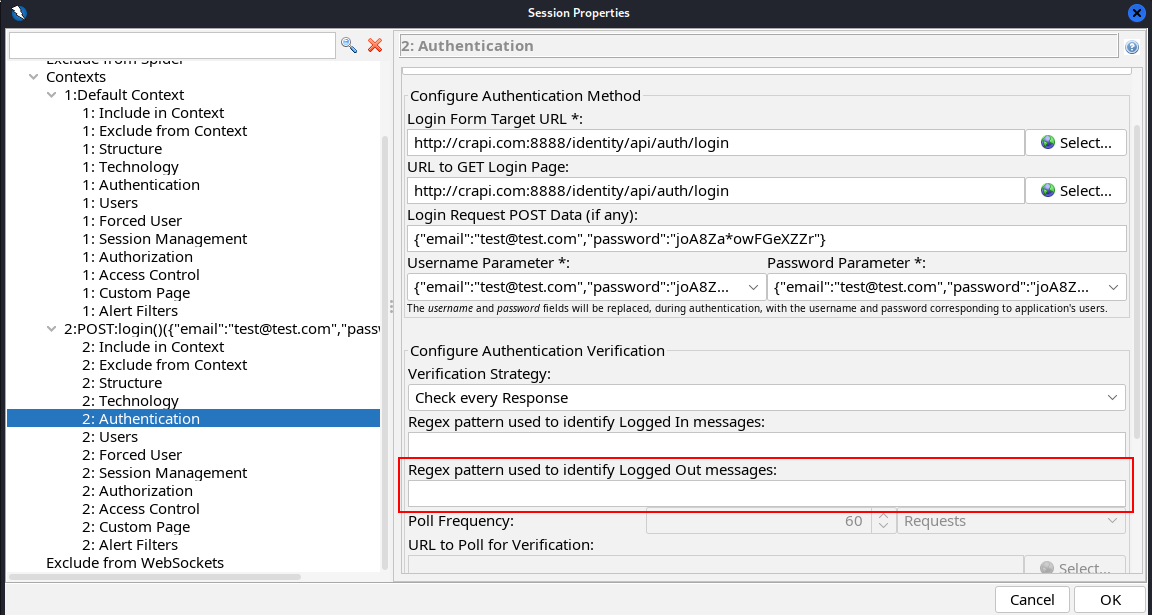Click the Login Request POST Data field
Screen dimensions: 1152x615
(x=766, y=239)
